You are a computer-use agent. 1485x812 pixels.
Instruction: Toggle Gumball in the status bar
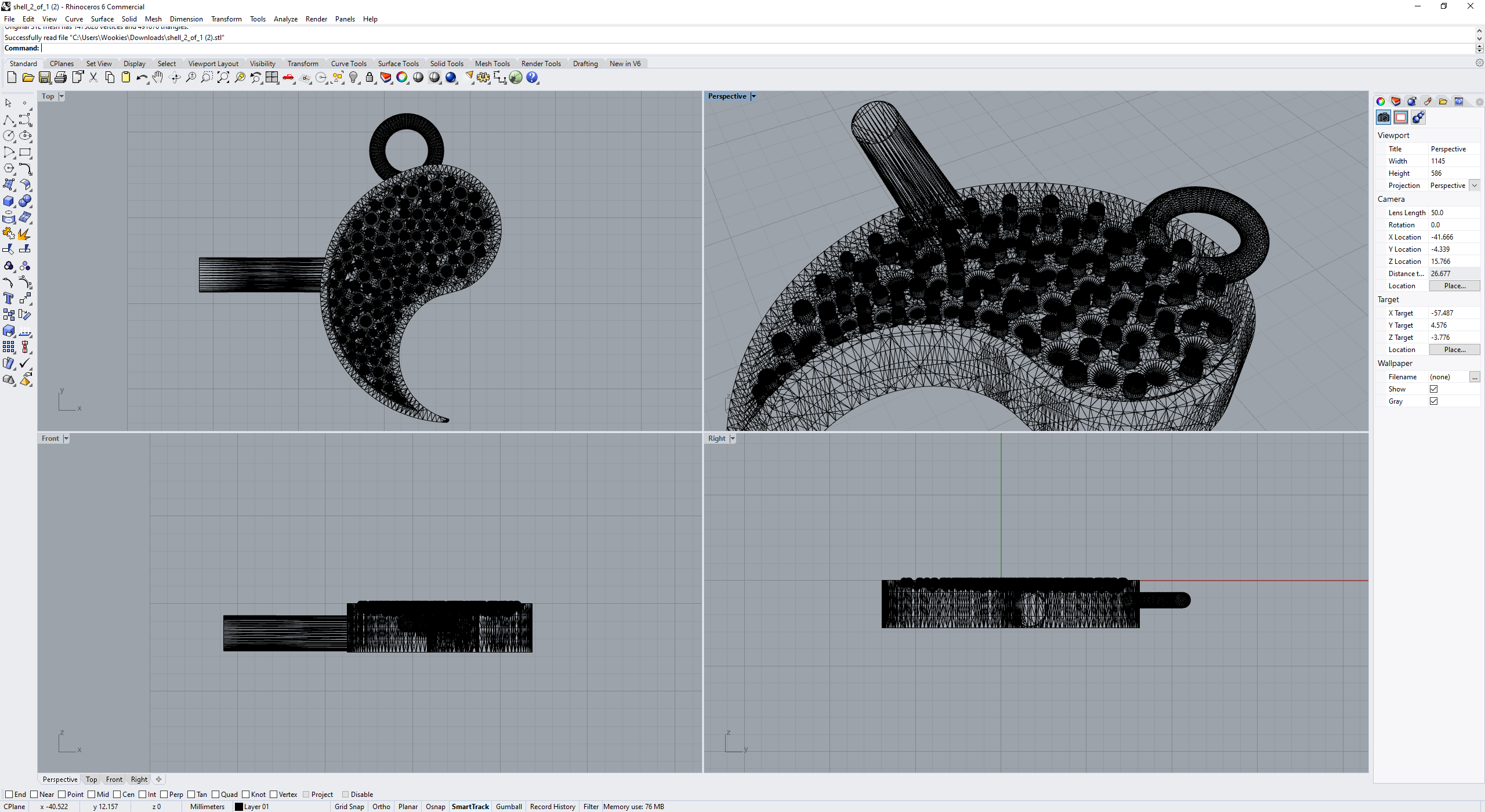coord(509,807)
